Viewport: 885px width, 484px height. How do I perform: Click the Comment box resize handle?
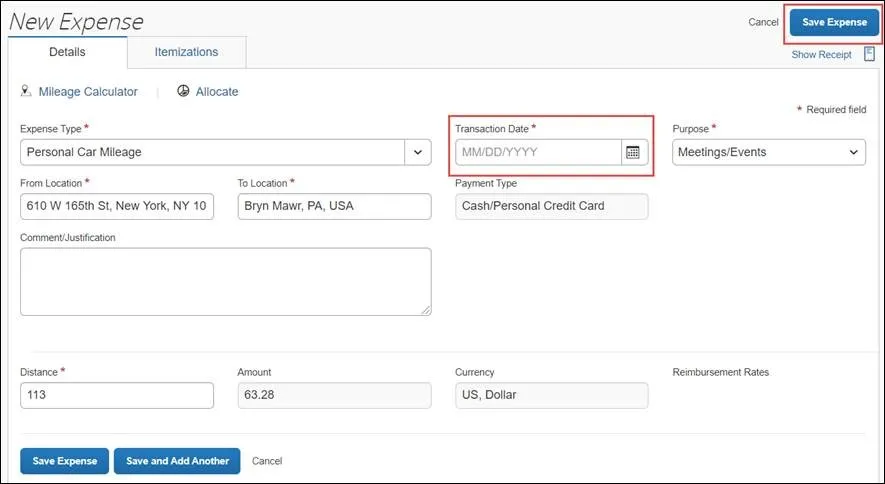point(426,310)
